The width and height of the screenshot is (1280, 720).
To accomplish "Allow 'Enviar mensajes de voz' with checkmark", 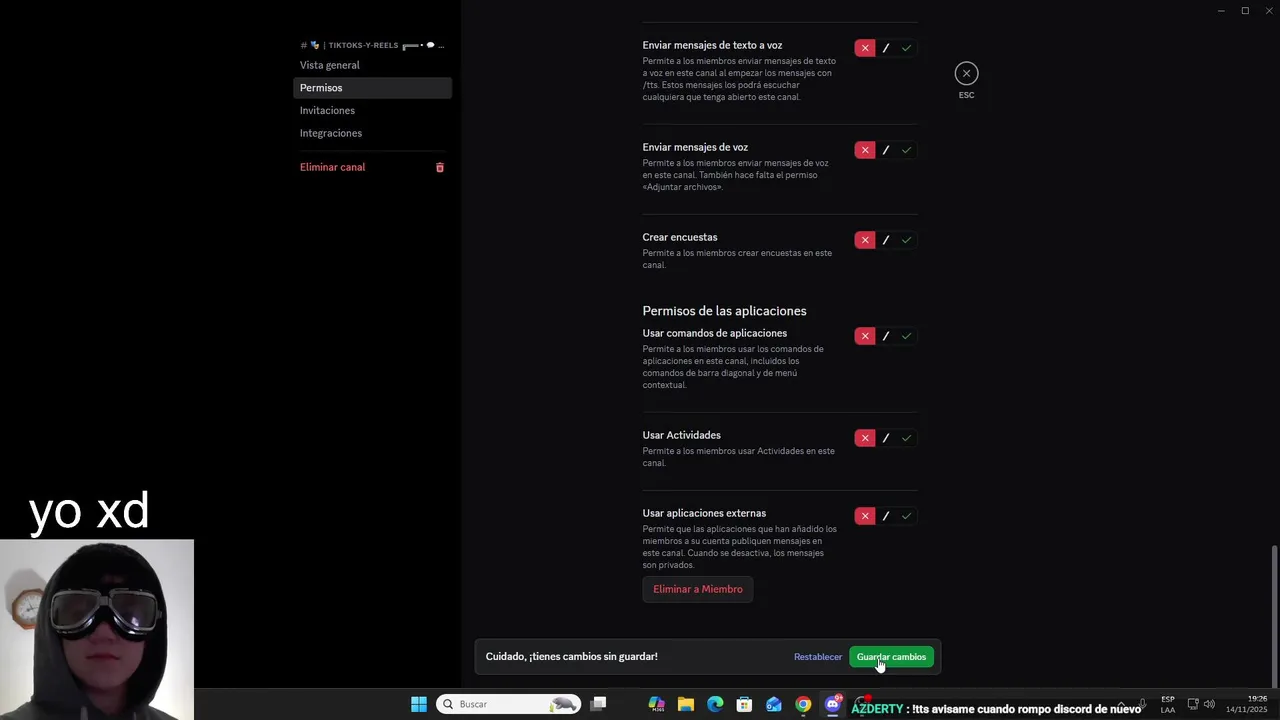I will point(907,150).
